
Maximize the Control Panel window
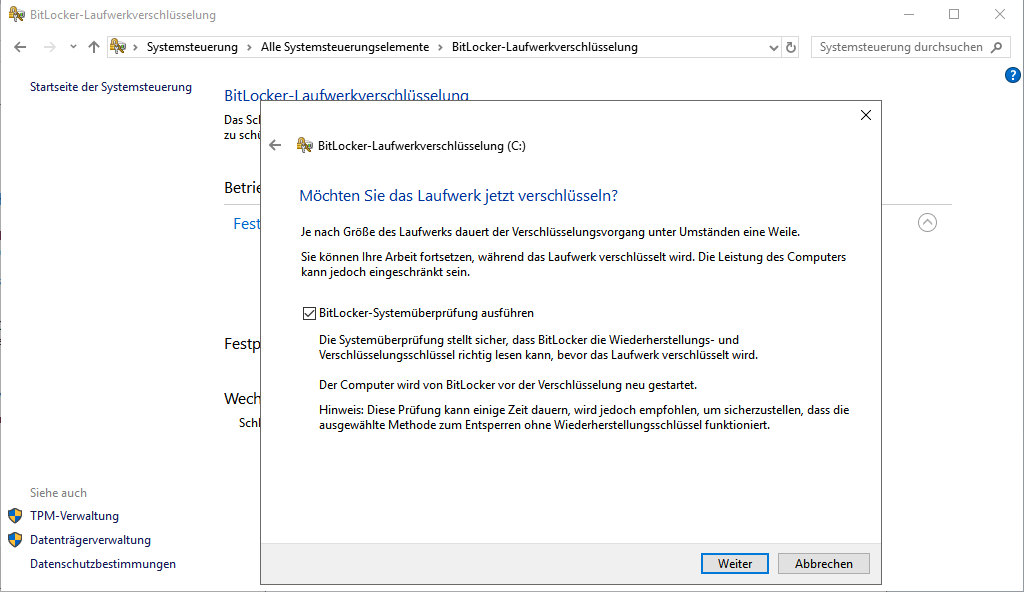954,14
